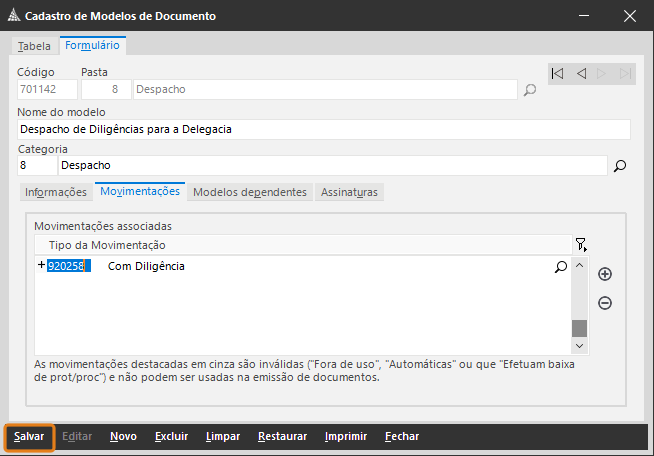The width and height of the screenshot is (654, 456).
Task: Click the Categoria name field Despacho
Action: pyautogui.click(x=332, y=166)
